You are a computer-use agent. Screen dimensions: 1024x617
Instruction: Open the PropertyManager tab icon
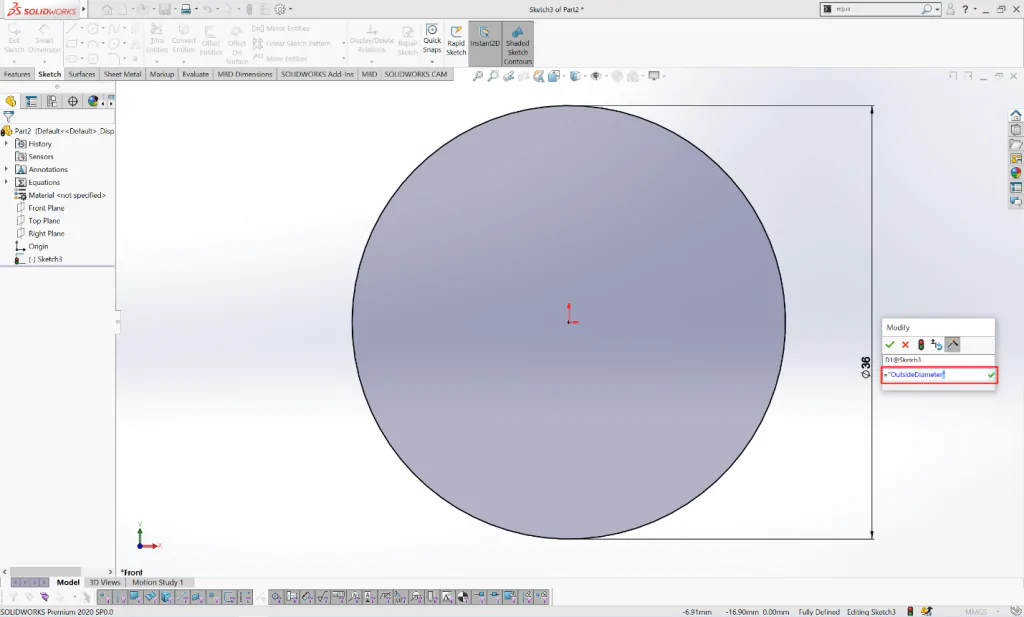coord(31,101)
